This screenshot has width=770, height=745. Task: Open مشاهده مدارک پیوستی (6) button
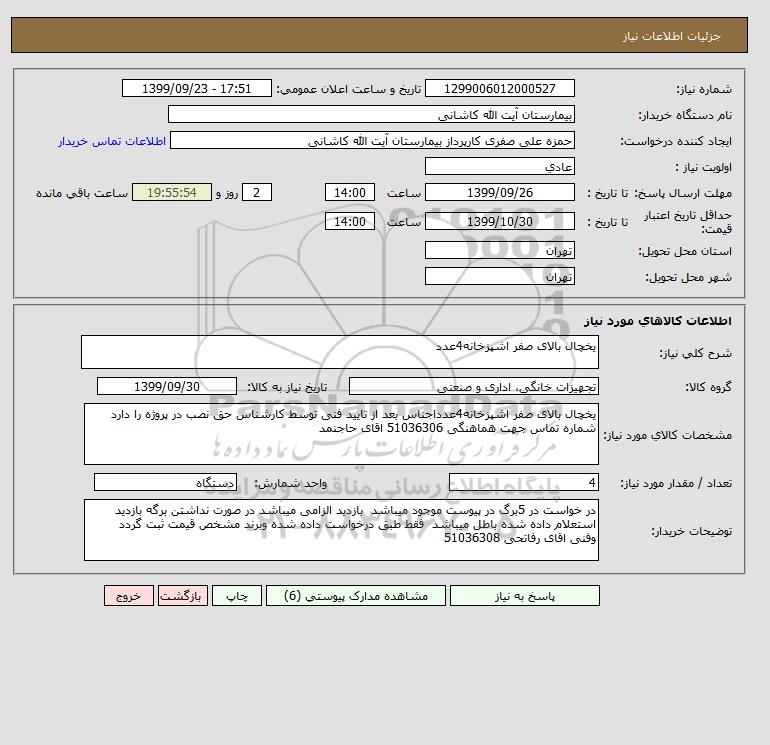click(x=356, y=596)
